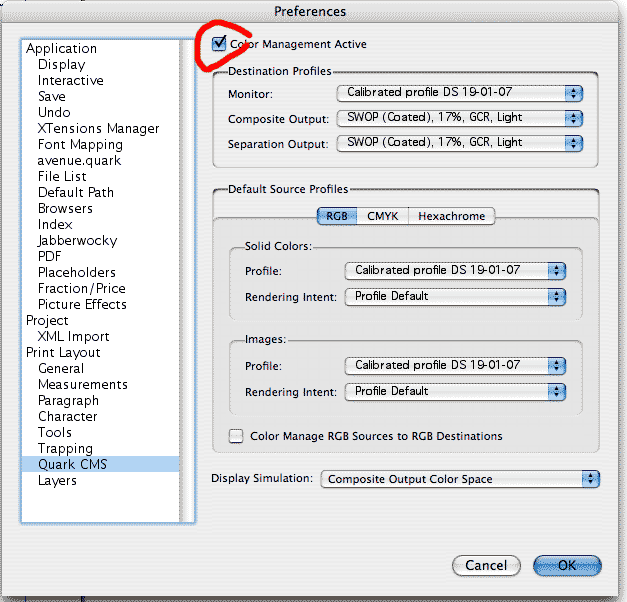Select Index preferences

(101, 224)
